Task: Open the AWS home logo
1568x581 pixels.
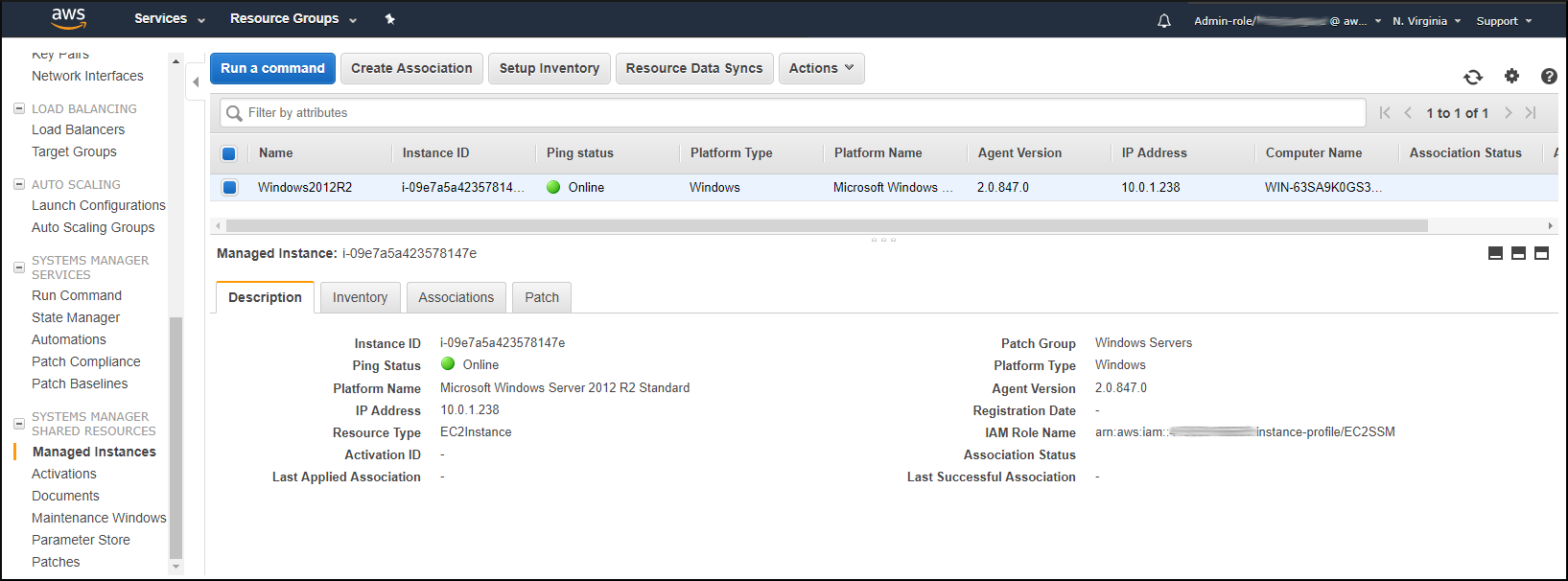Action: tap(69, 18)
